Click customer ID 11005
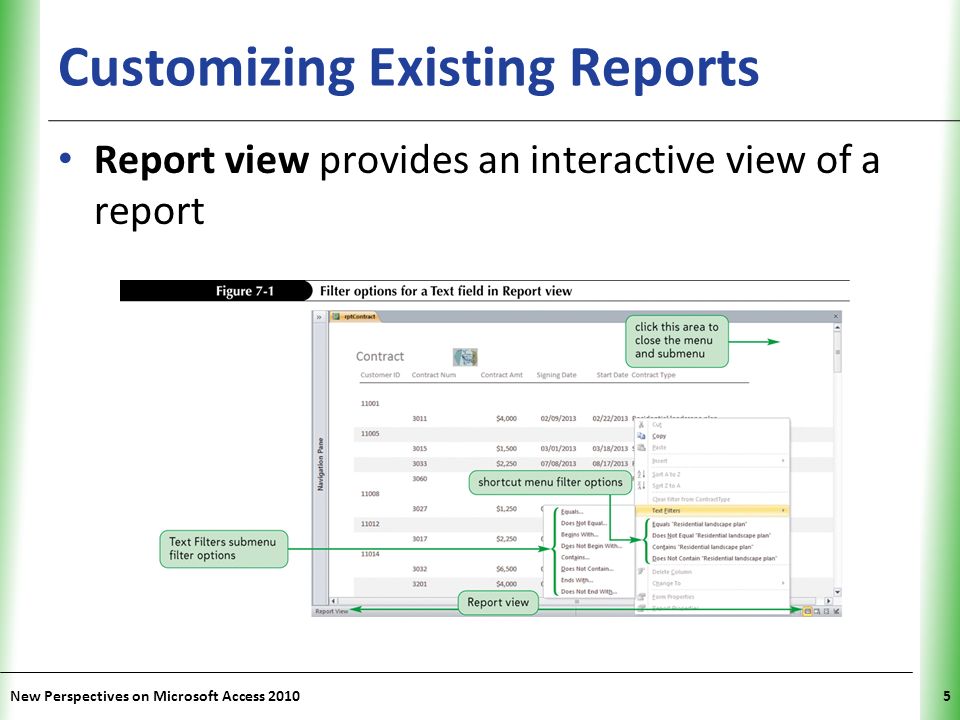This screenshot has width=960, height=720. (370, 433)
